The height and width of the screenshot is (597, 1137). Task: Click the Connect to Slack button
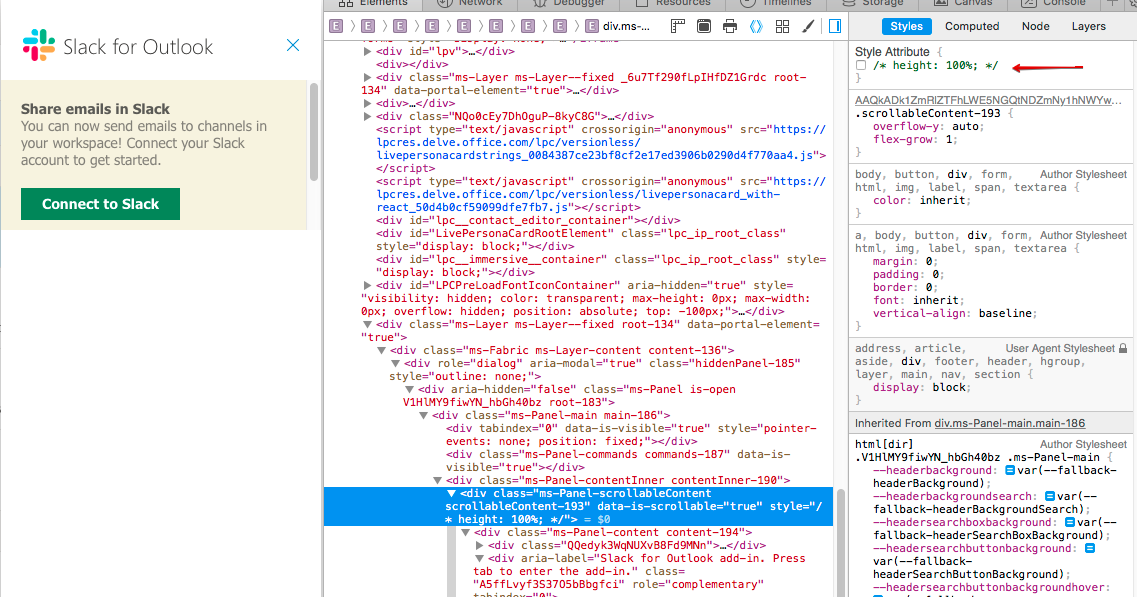(100, 204)
